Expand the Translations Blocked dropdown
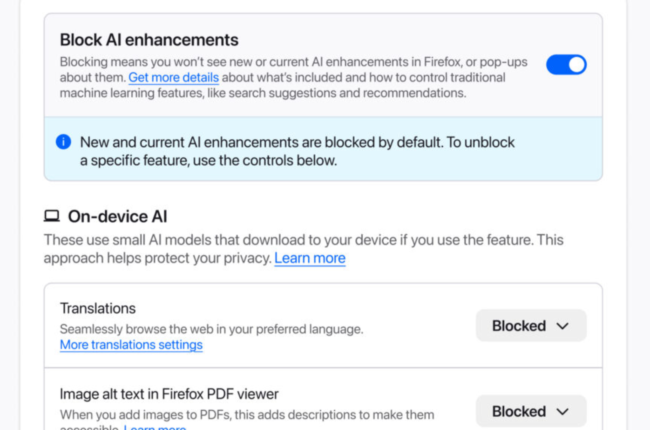Screen dimensions: 650x430 [530, 326]
